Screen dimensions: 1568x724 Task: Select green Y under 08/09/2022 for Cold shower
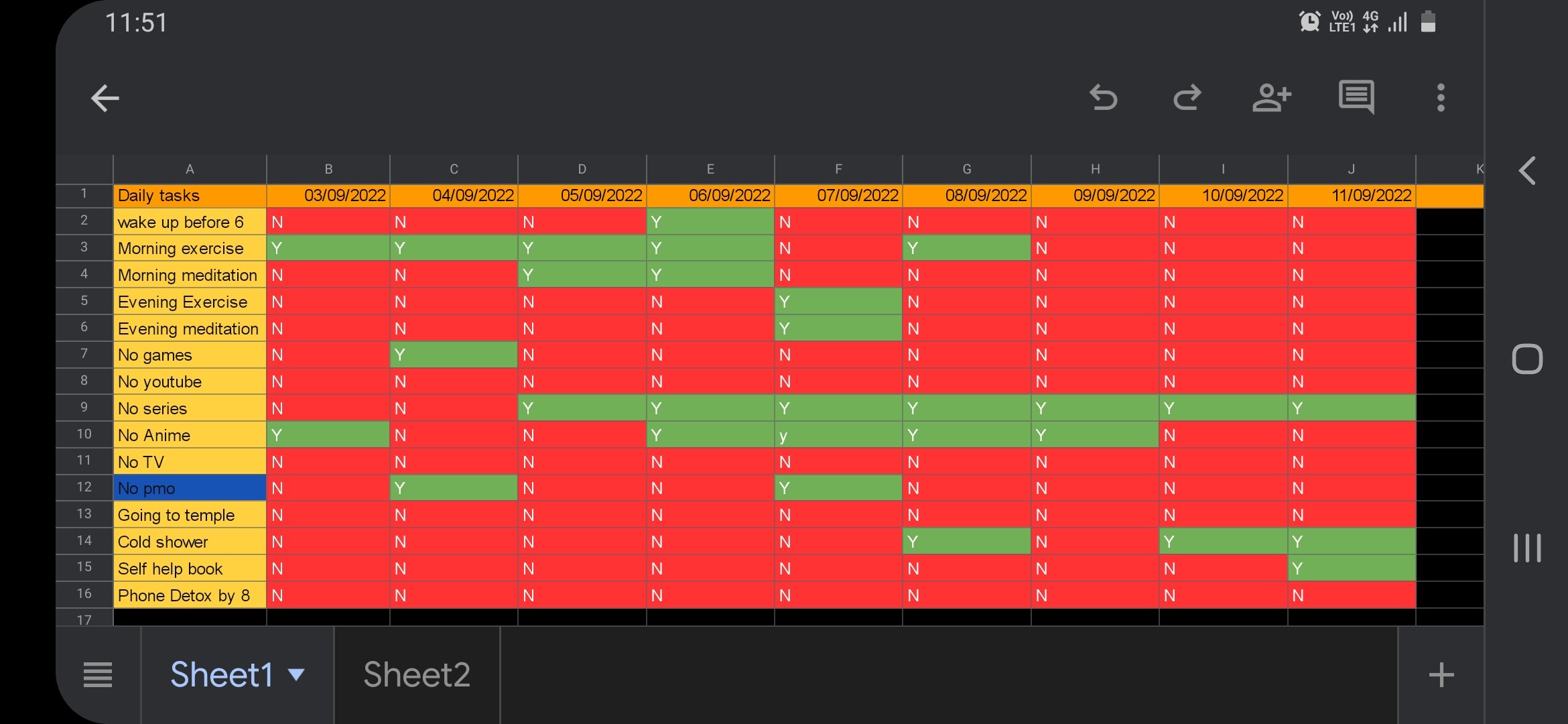pyautogui.click(x=967, y=542)
